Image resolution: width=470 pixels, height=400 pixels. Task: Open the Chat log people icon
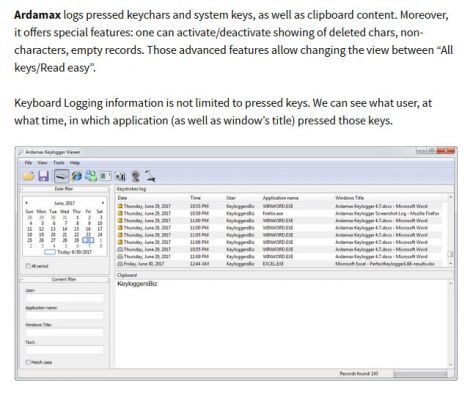(91, 176)
